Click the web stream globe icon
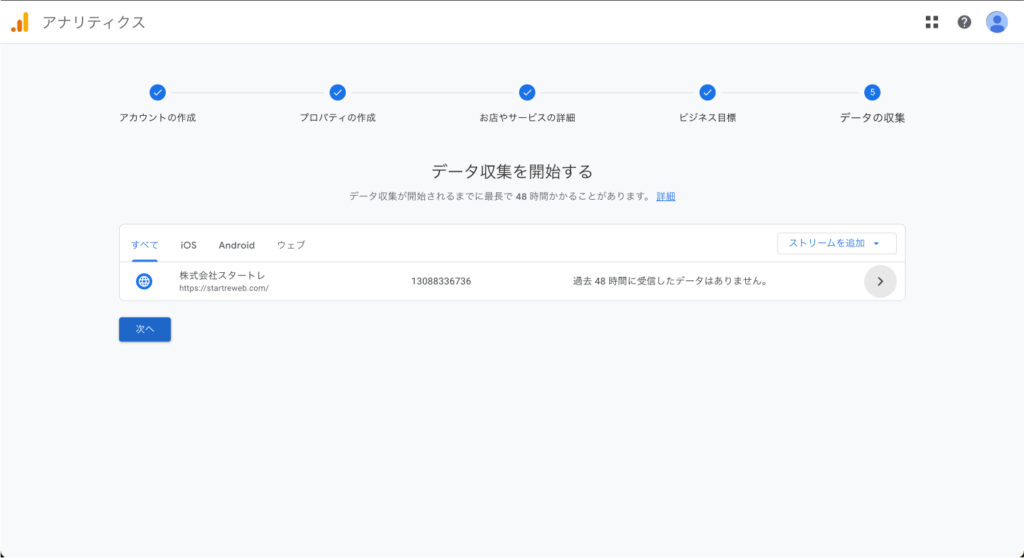The image size is (1024, 558). click(144, 282)
